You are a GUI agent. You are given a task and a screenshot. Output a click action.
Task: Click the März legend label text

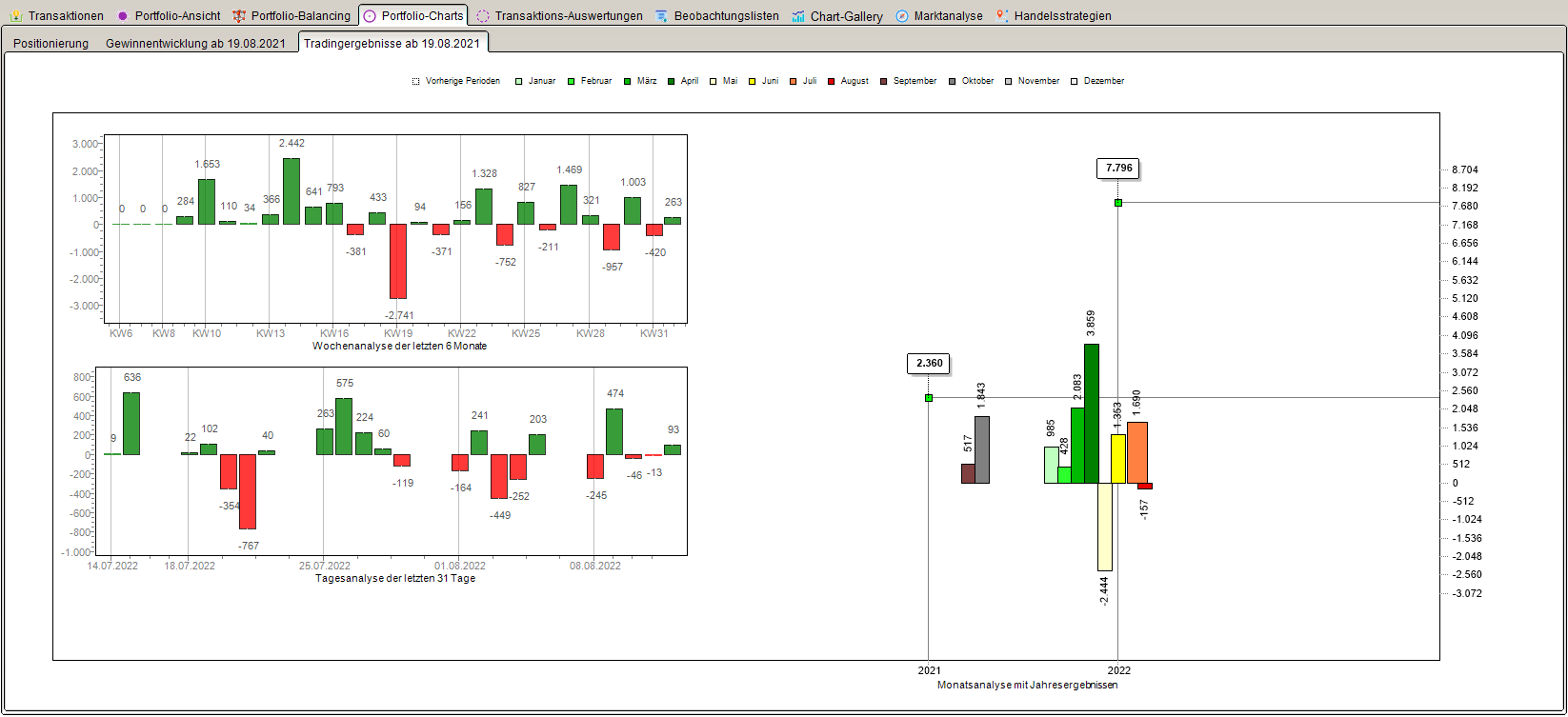[x=647, y=81]
